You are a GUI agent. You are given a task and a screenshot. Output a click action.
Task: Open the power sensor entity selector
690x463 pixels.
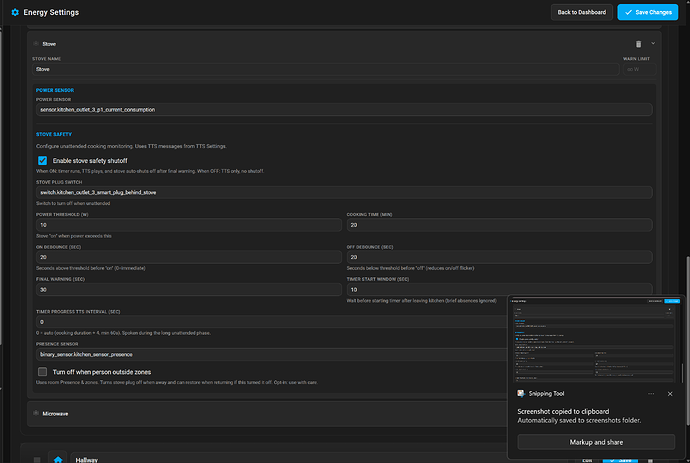(x=344, y=110)
